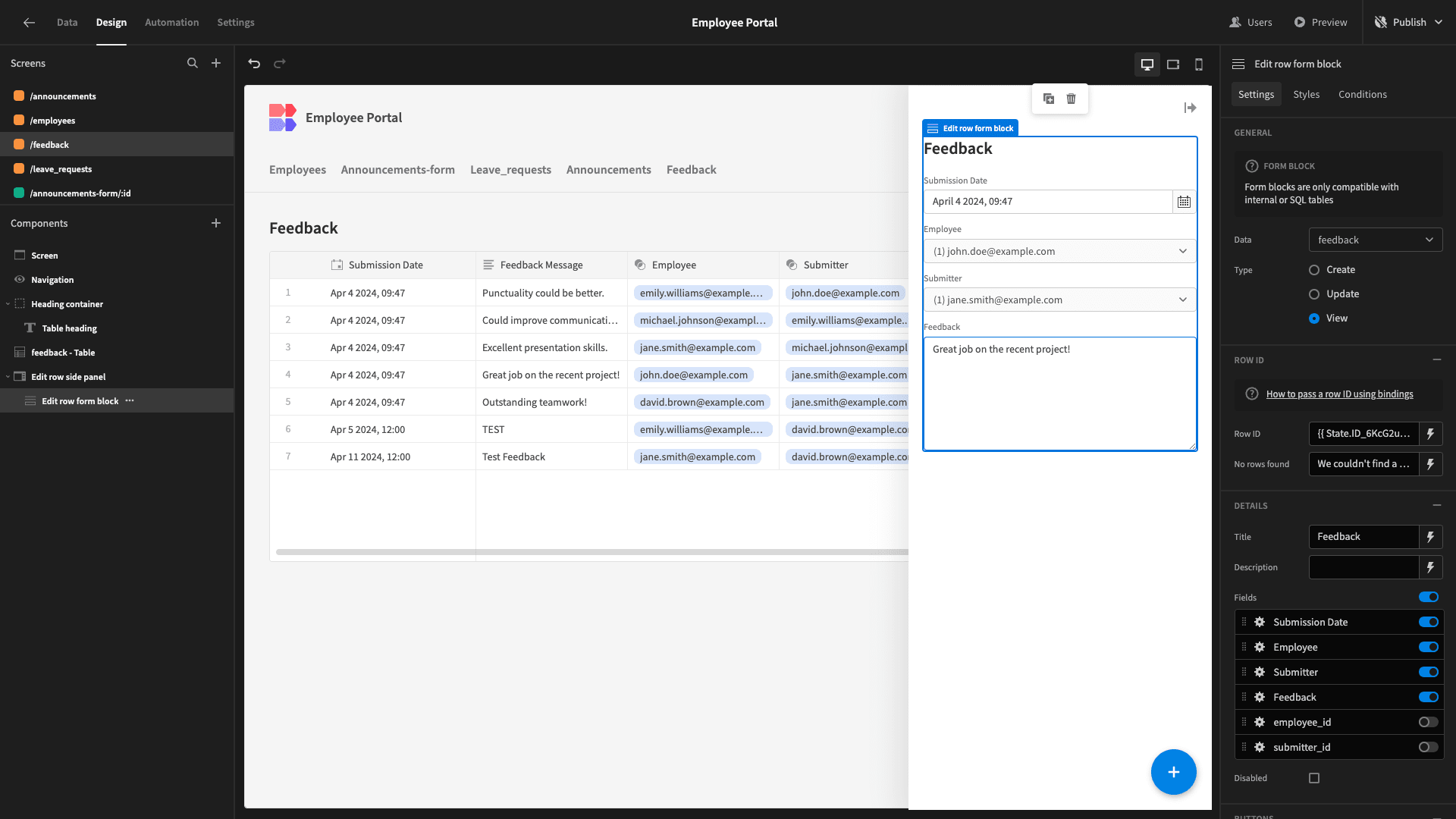The image size is (1456, 819).
Task: Open How to pass row ID link
Action: click(x=1339, y=394)
